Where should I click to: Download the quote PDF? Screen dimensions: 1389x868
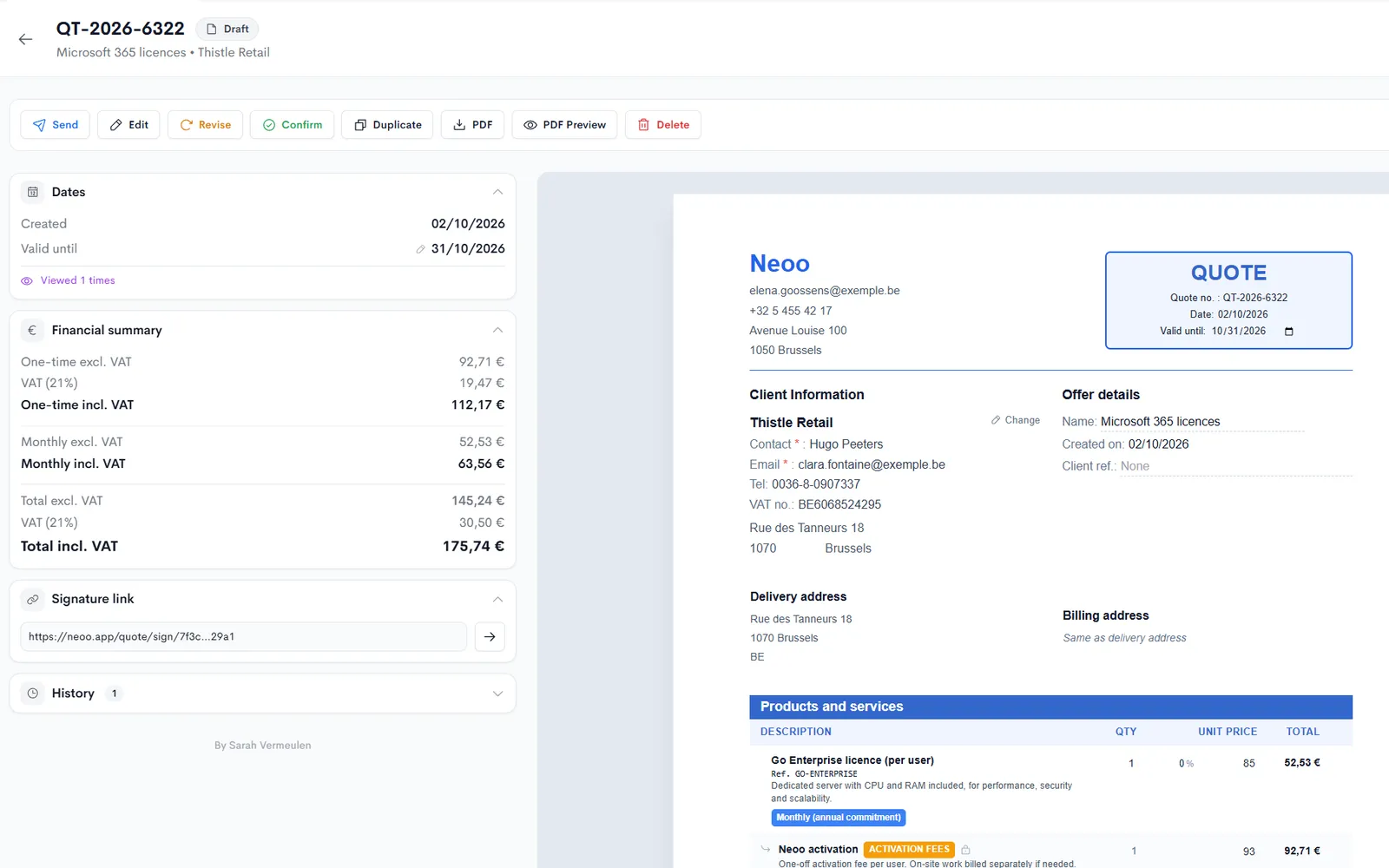[472, 125]
